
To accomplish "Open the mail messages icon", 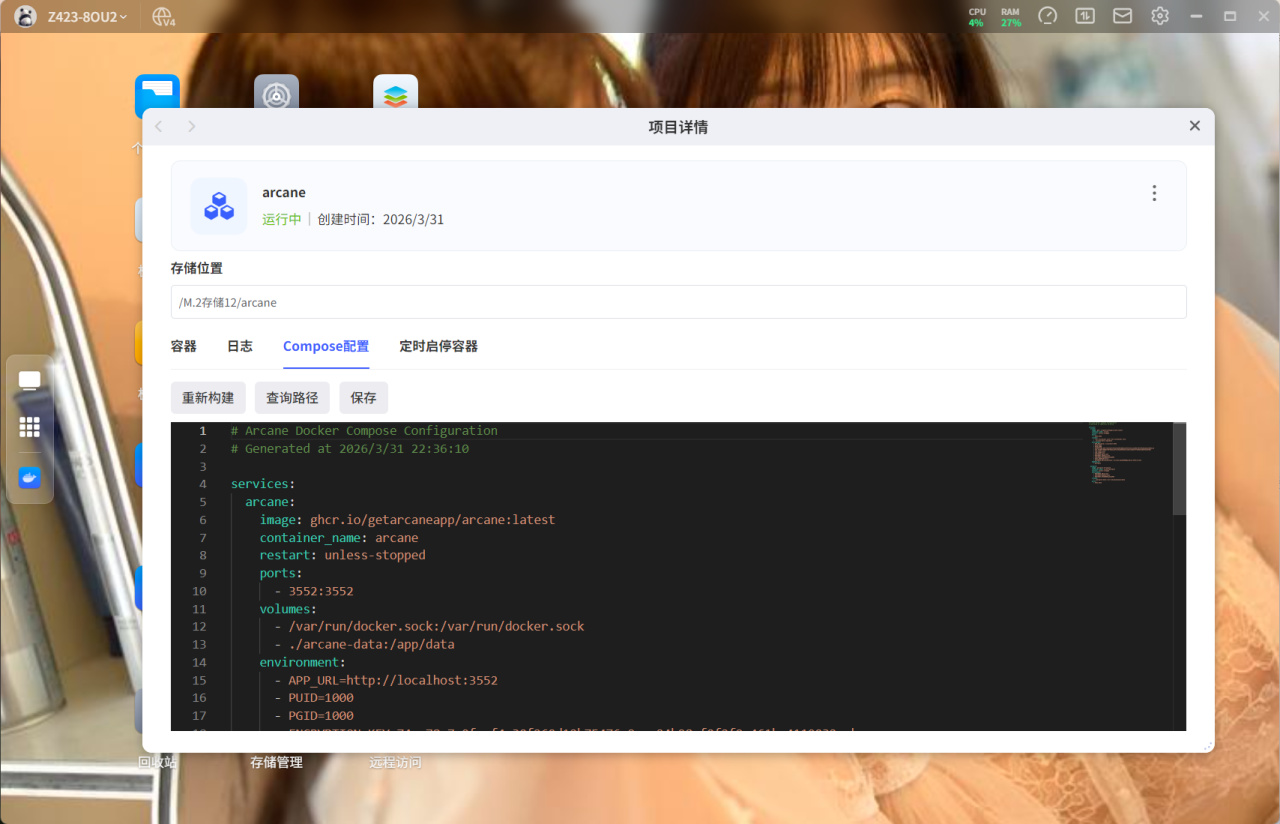I will 1123,16.
